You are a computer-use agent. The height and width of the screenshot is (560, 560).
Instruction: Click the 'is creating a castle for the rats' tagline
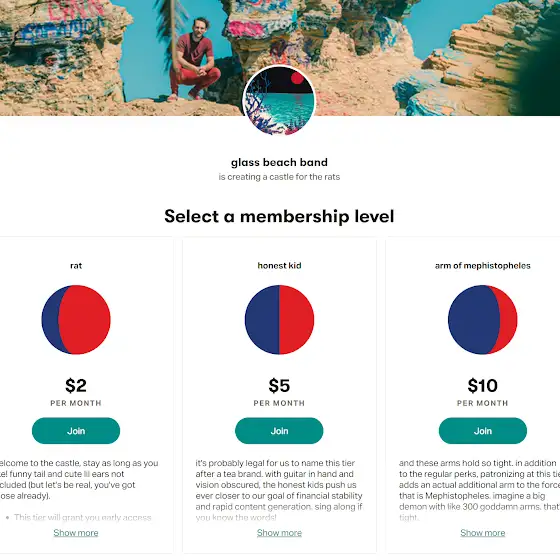coord(279,177)
